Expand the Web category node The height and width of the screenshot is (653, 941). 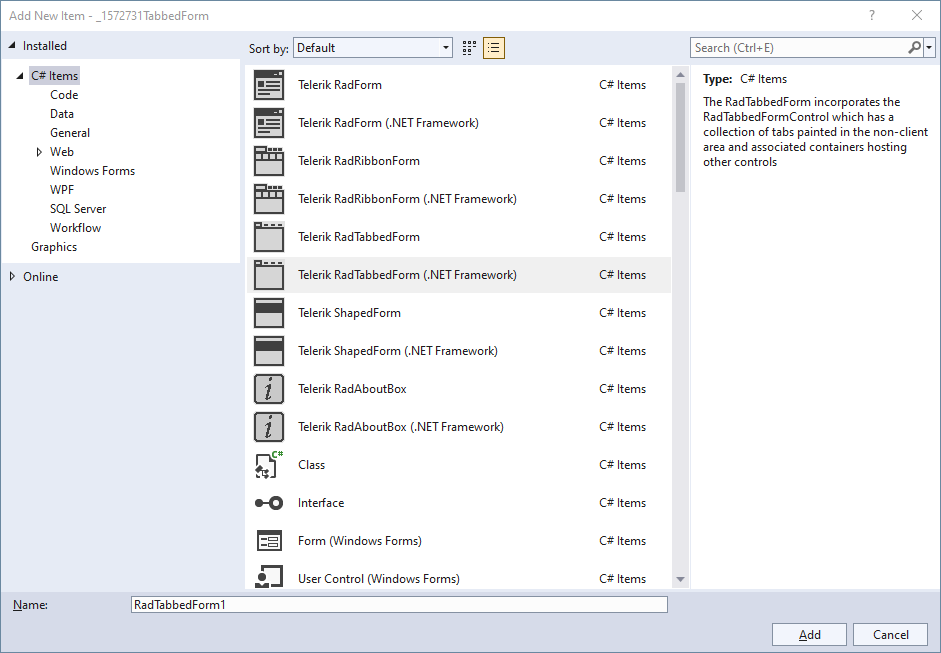(x=39, y=152)
